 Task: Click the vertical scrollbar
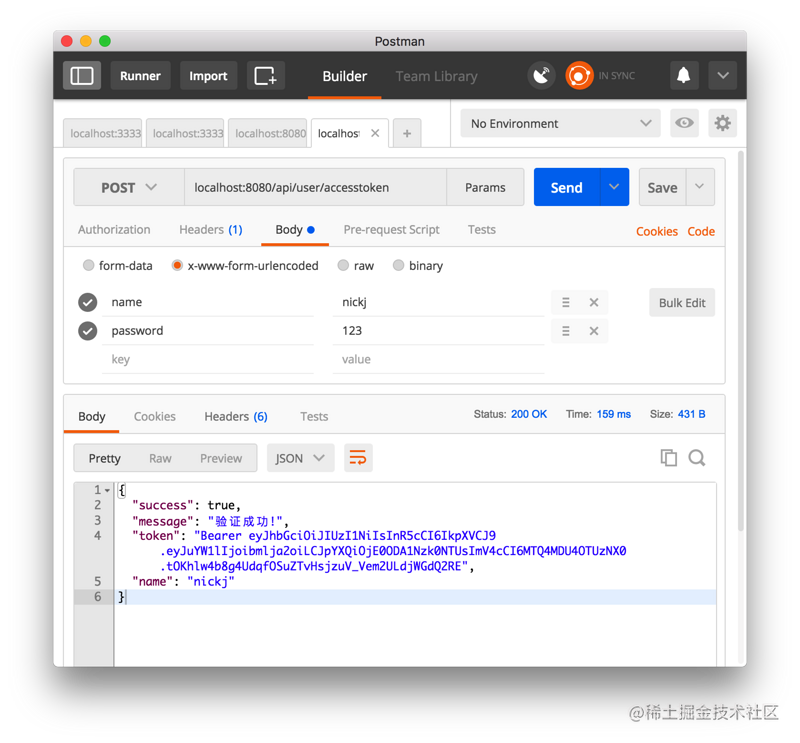pyautogui.click(x=742, y=342)
